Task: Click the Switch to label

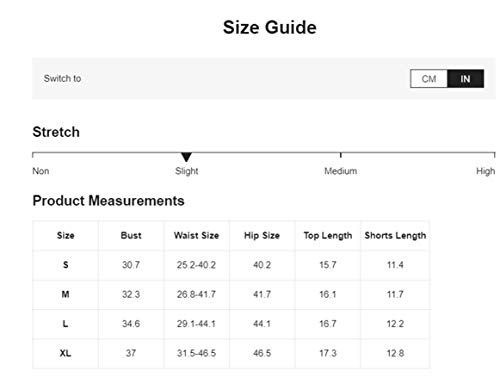Action: (x=62, y=79)
